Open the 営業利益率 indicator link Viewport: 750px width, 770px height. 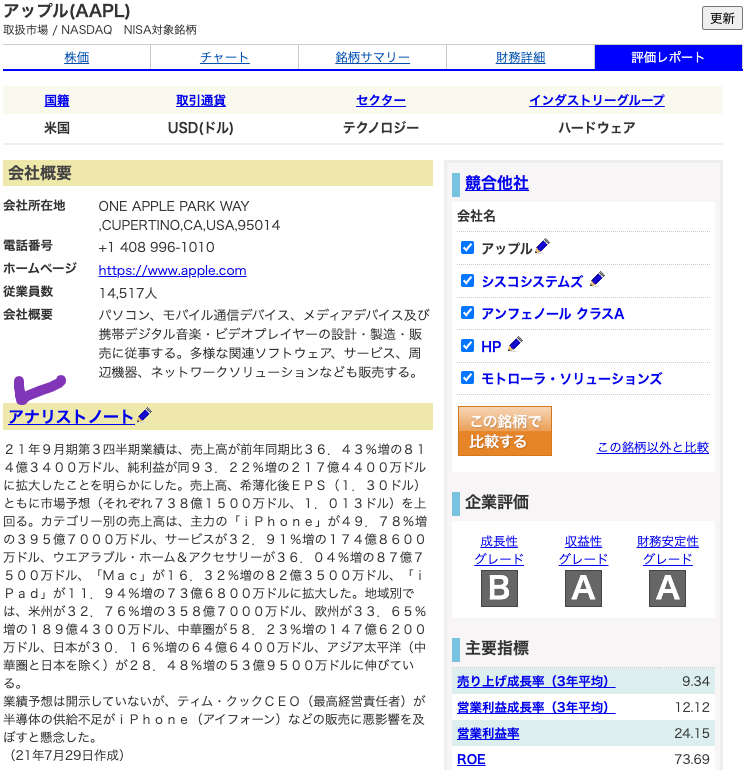[488, 733]
